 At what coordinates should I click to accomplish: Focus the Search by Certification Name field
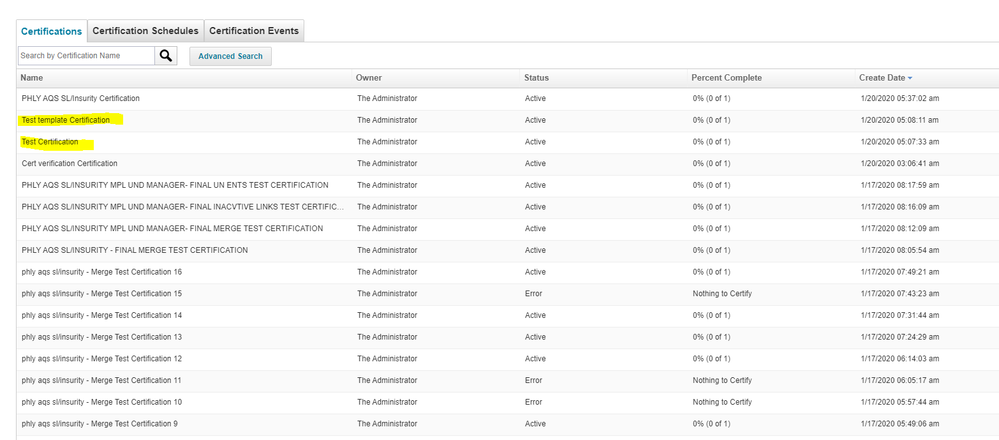(x=86, y=56)
